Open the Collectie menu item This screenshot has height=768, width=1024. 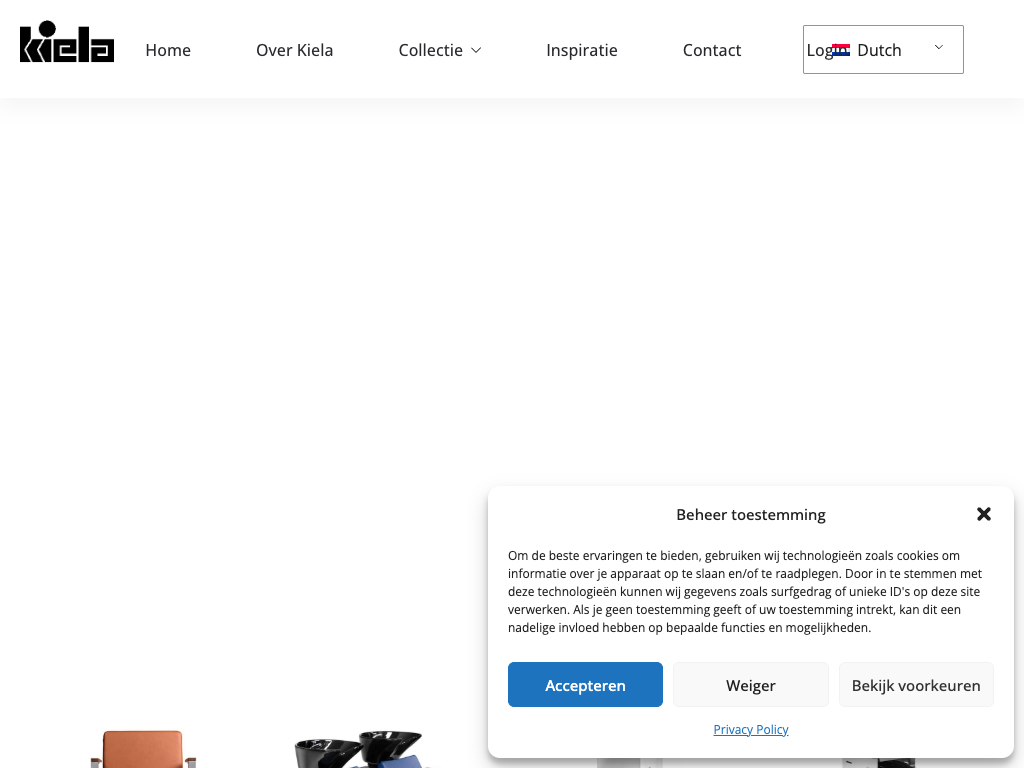point(430,50)
